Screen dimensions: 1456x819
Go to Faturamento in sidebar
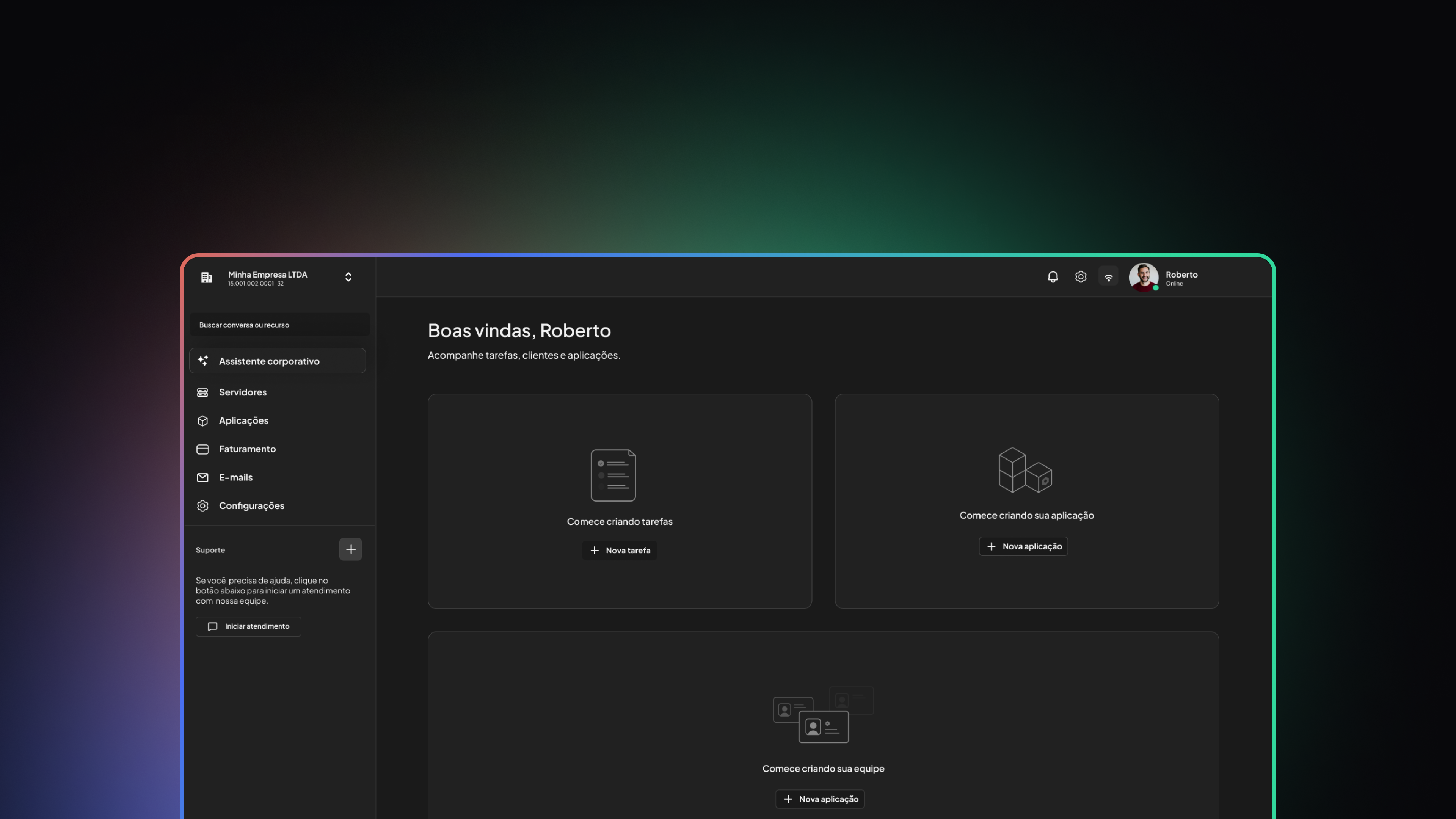click(x=247, y=449)
